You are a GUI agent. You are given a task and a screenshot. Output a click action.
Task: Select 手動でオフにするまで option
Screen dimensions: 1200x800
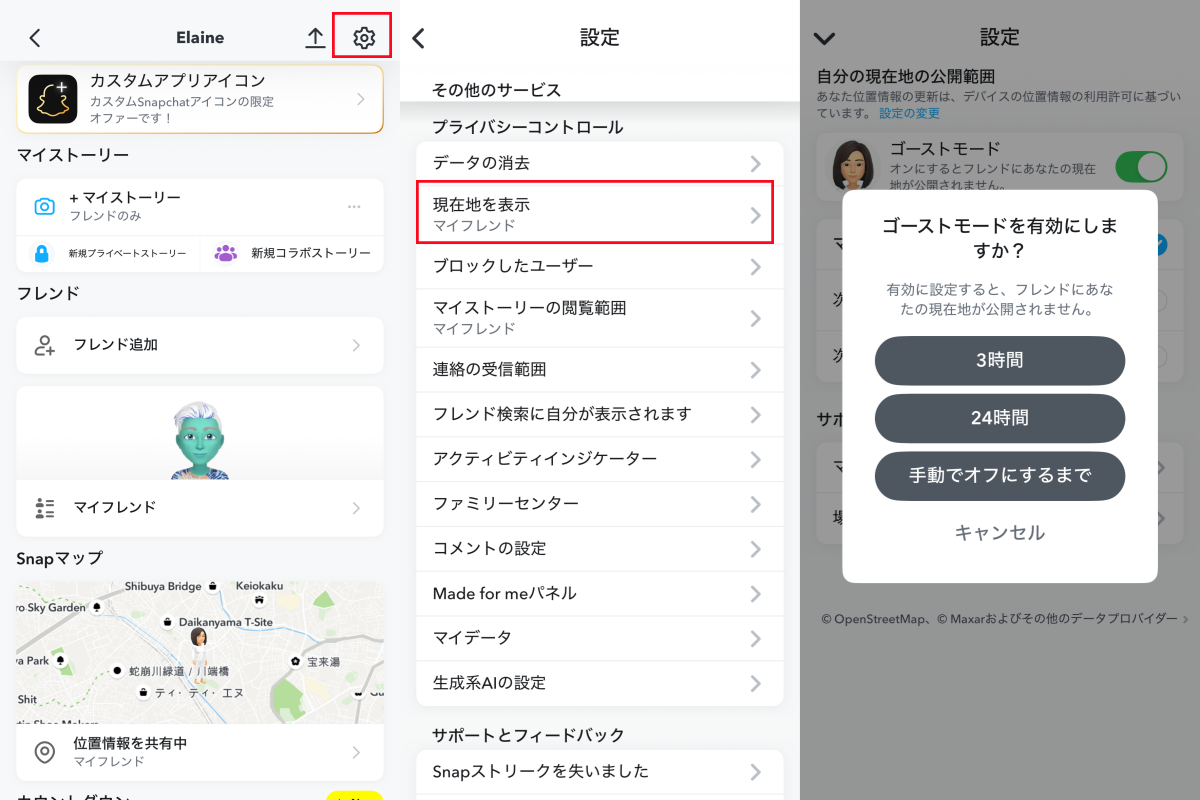[x=999, y=476]
